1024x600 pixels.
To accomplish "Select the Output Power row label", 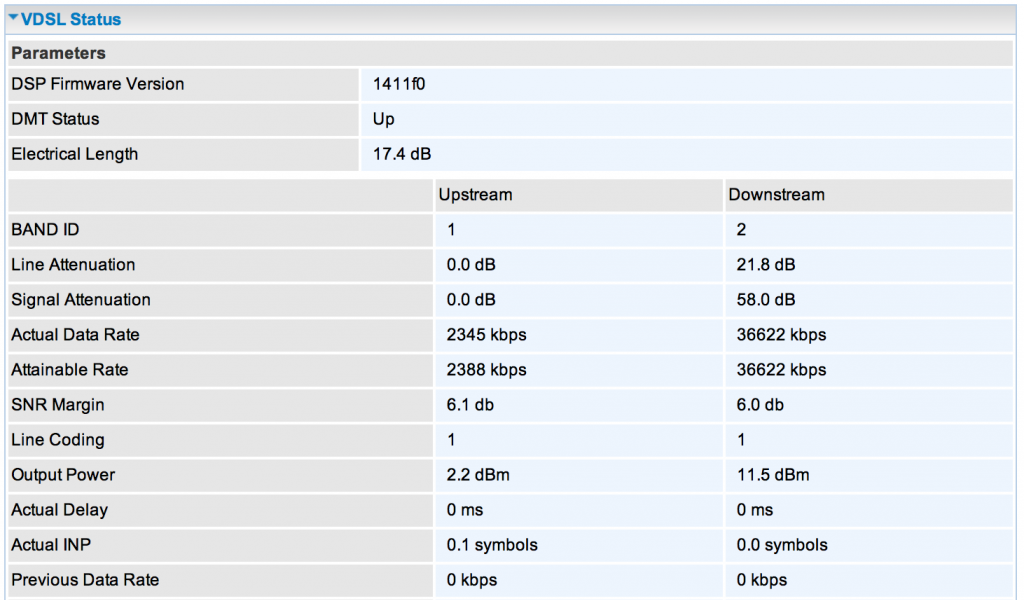I will pos(63,475).
